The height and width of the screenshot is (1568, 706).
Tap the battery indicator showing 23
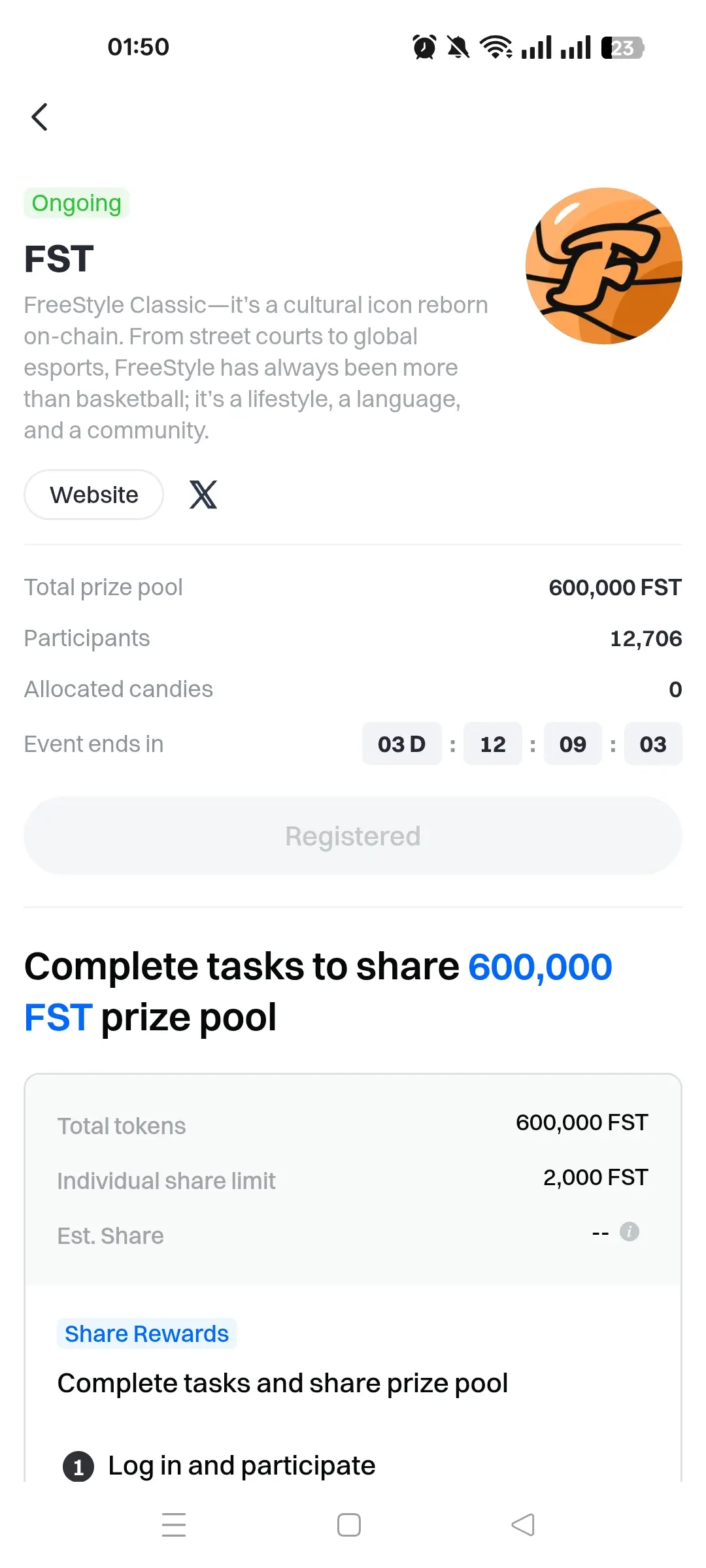click(622, 47)
